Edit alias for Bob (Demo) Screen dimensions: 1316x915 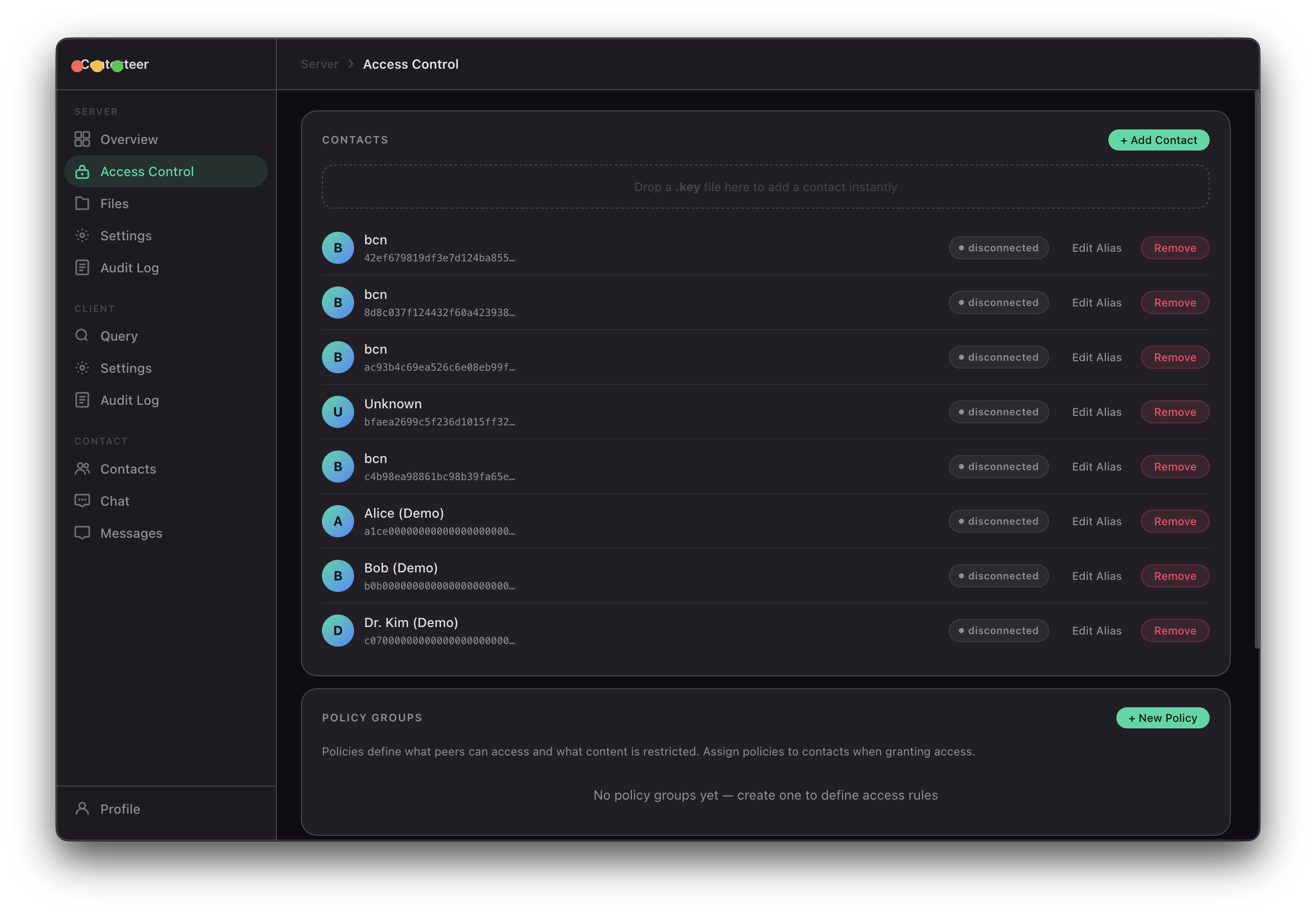tap(1096, 575)
